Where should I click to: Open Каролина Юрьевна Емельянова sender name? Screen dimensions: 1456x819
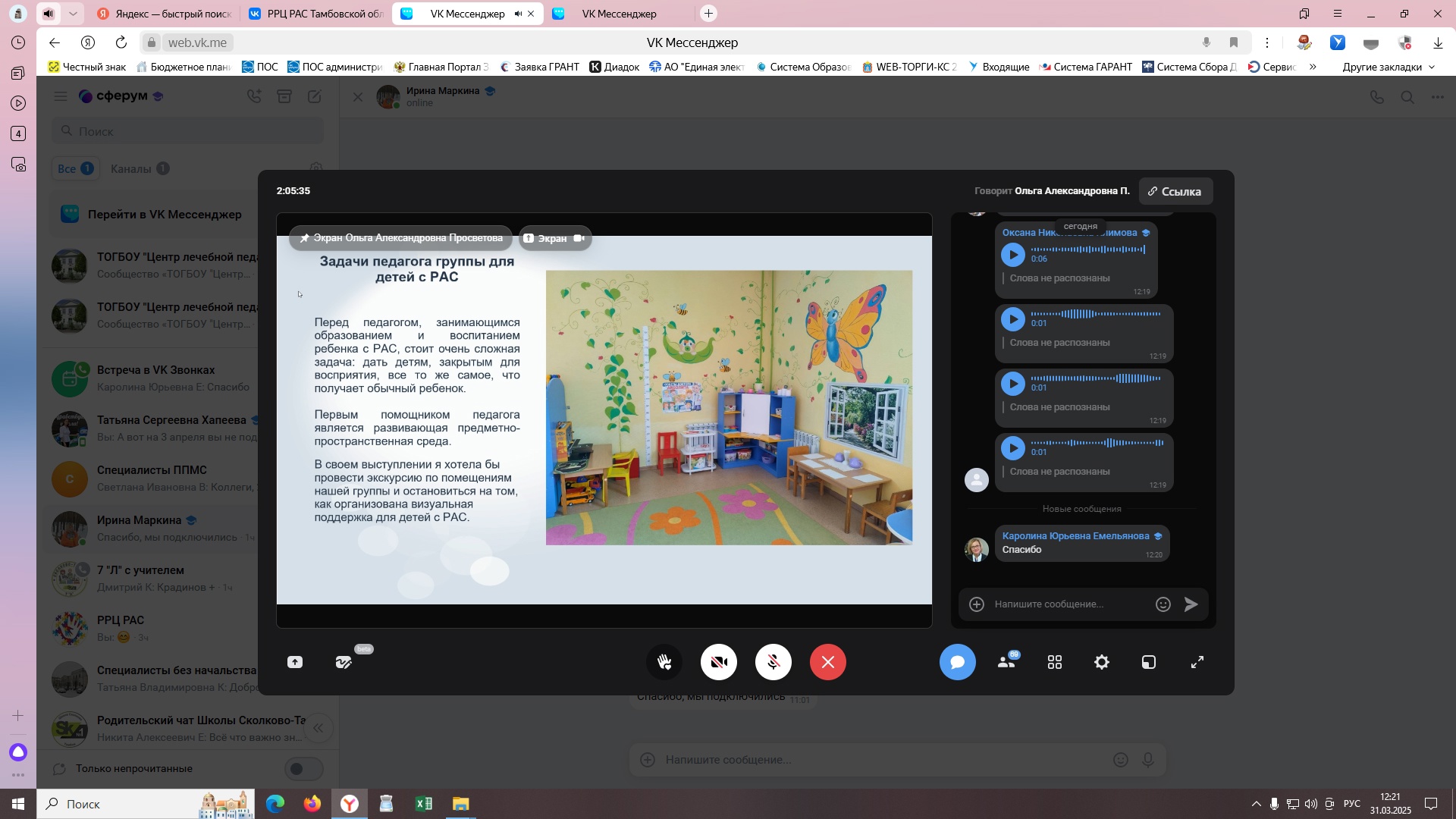pos(1075,536)
